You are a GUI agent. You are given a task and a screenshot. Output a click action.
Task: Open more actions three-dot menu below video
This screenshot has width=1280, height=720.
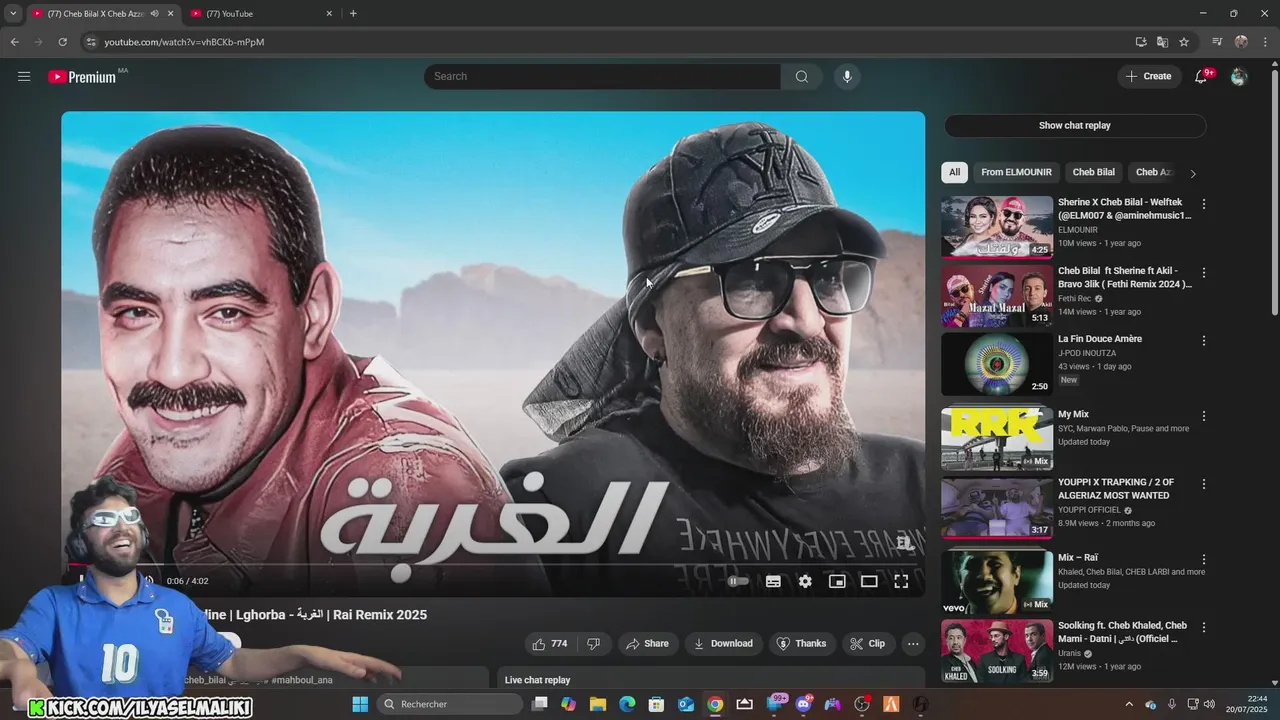[x=913, y=643]
